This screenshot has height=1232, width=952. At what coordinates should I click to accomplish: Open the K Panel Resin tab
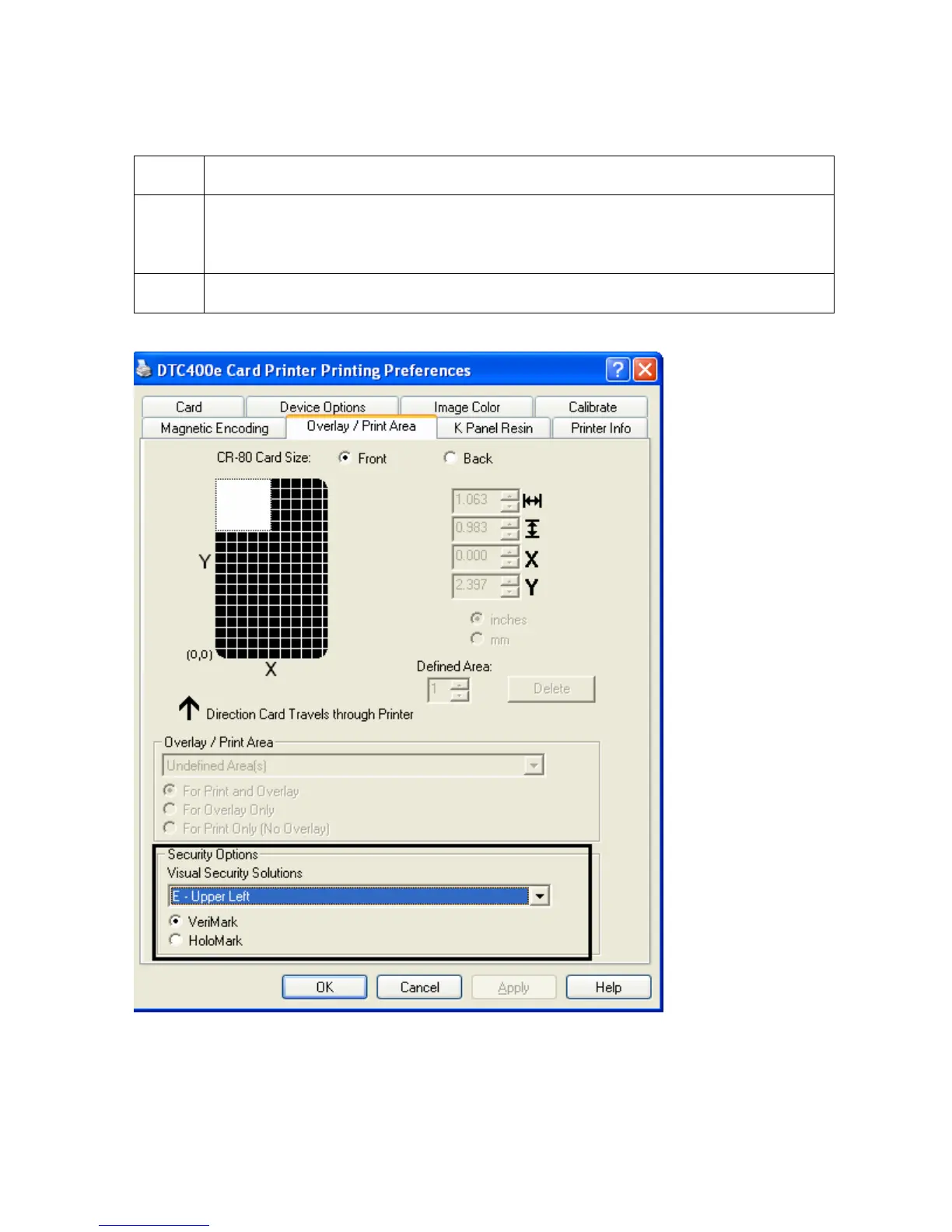[x=493, y=428]
